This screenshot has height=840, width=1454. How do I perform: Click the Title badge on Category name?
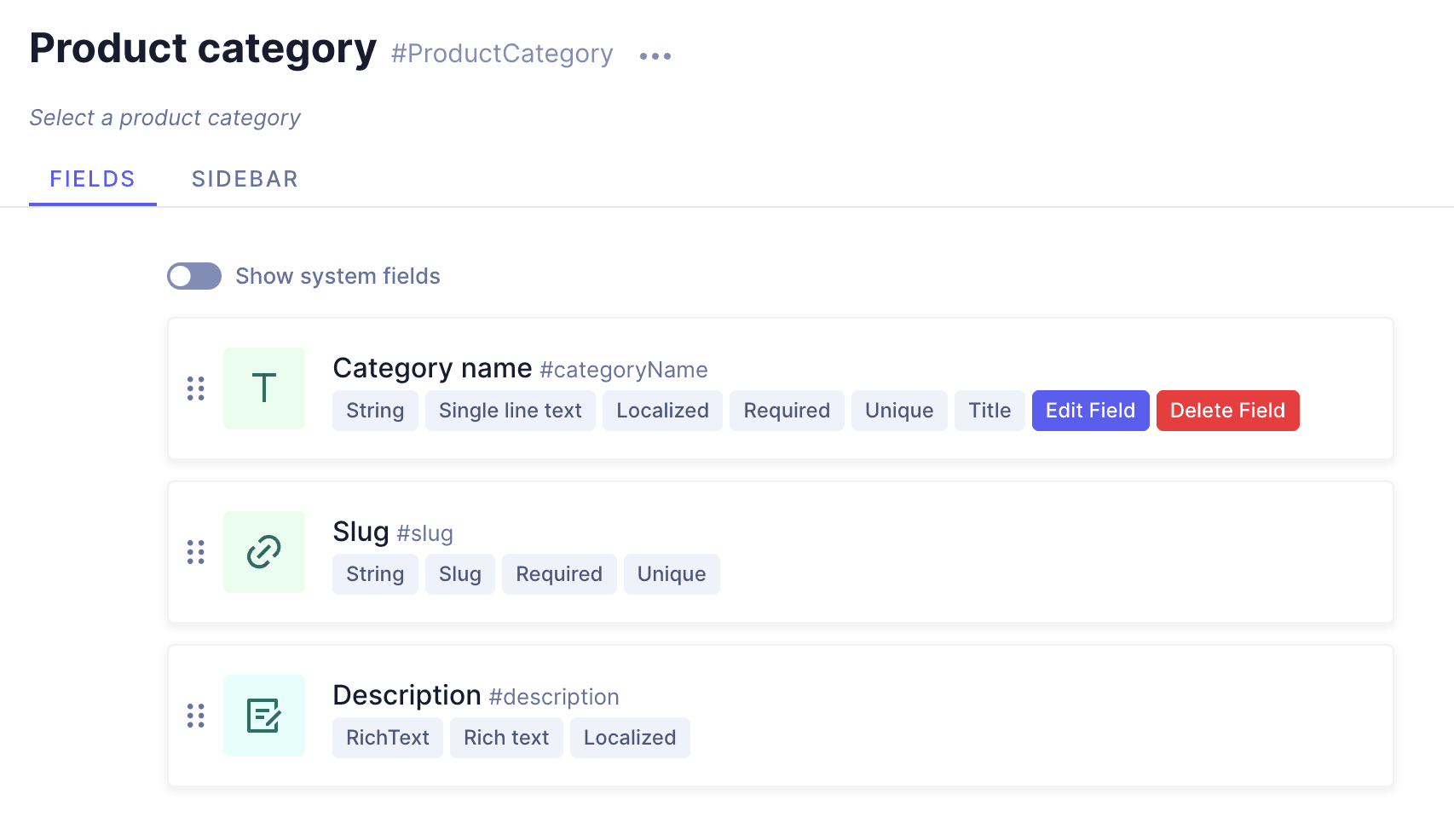990,410
